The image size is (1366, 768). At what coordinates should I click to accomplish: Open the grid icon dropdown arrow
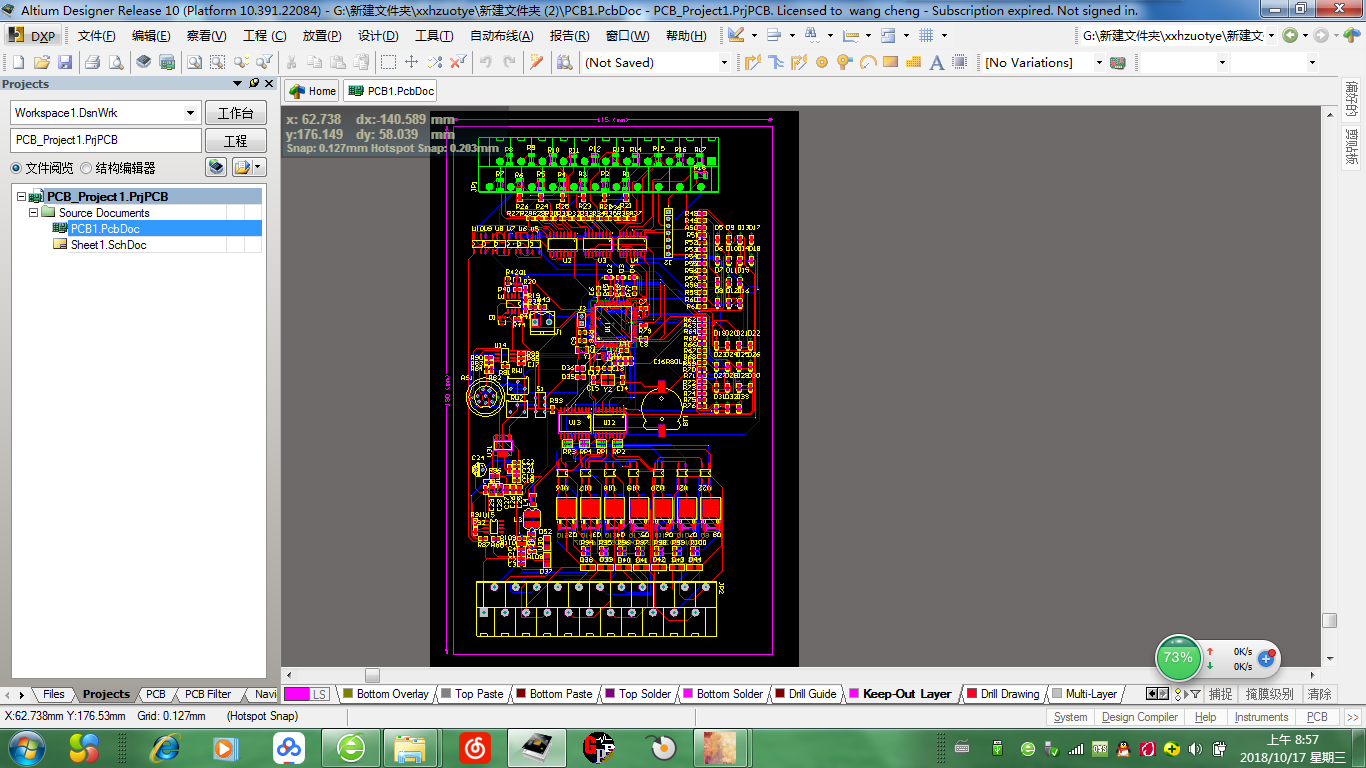944,35
